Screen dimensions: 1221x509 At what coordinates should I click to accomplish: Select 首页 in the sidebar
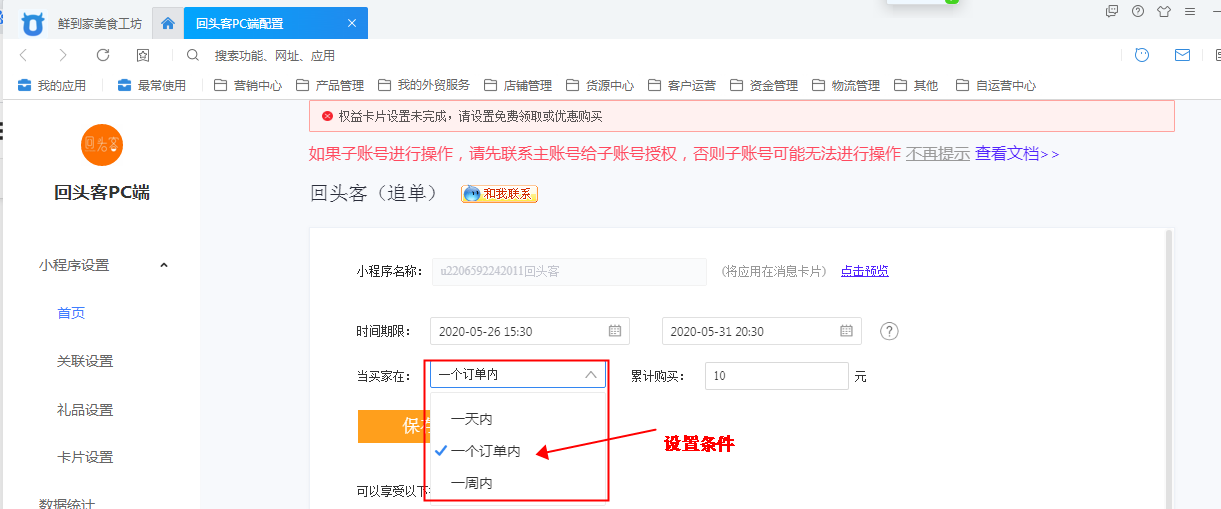[71, 313]
